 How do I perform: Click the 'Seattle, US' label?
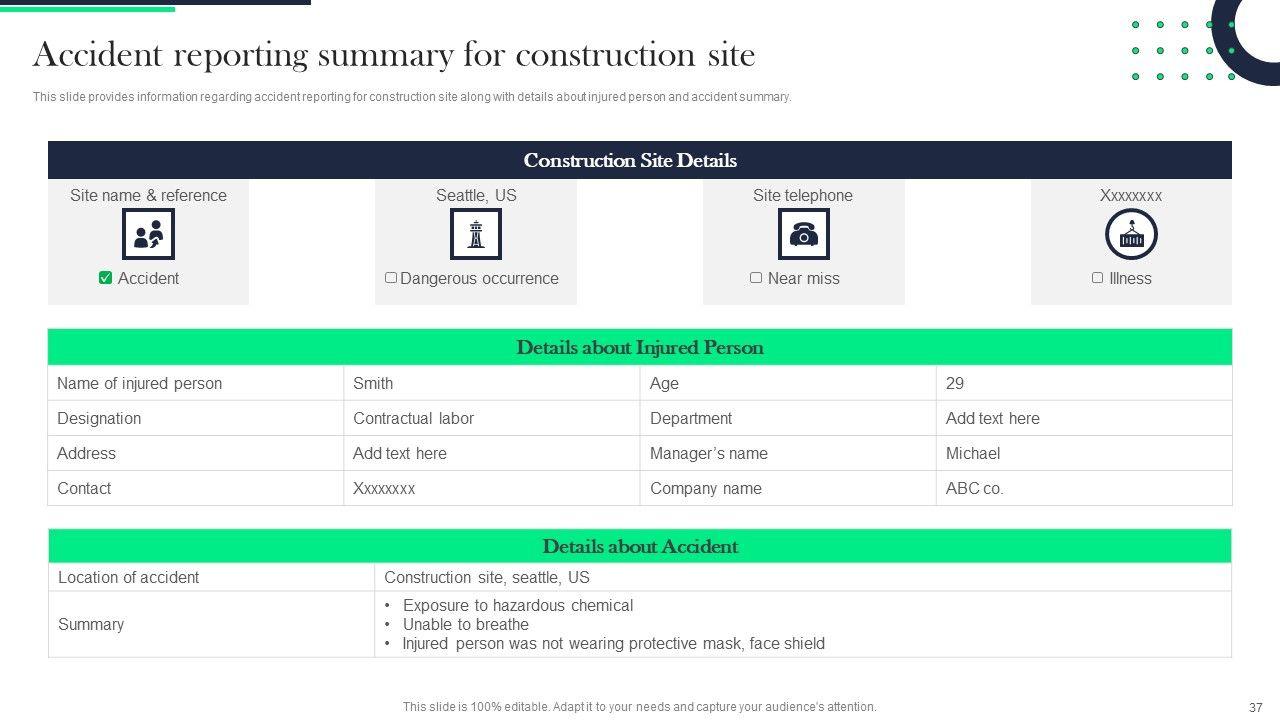pos(476,195)
